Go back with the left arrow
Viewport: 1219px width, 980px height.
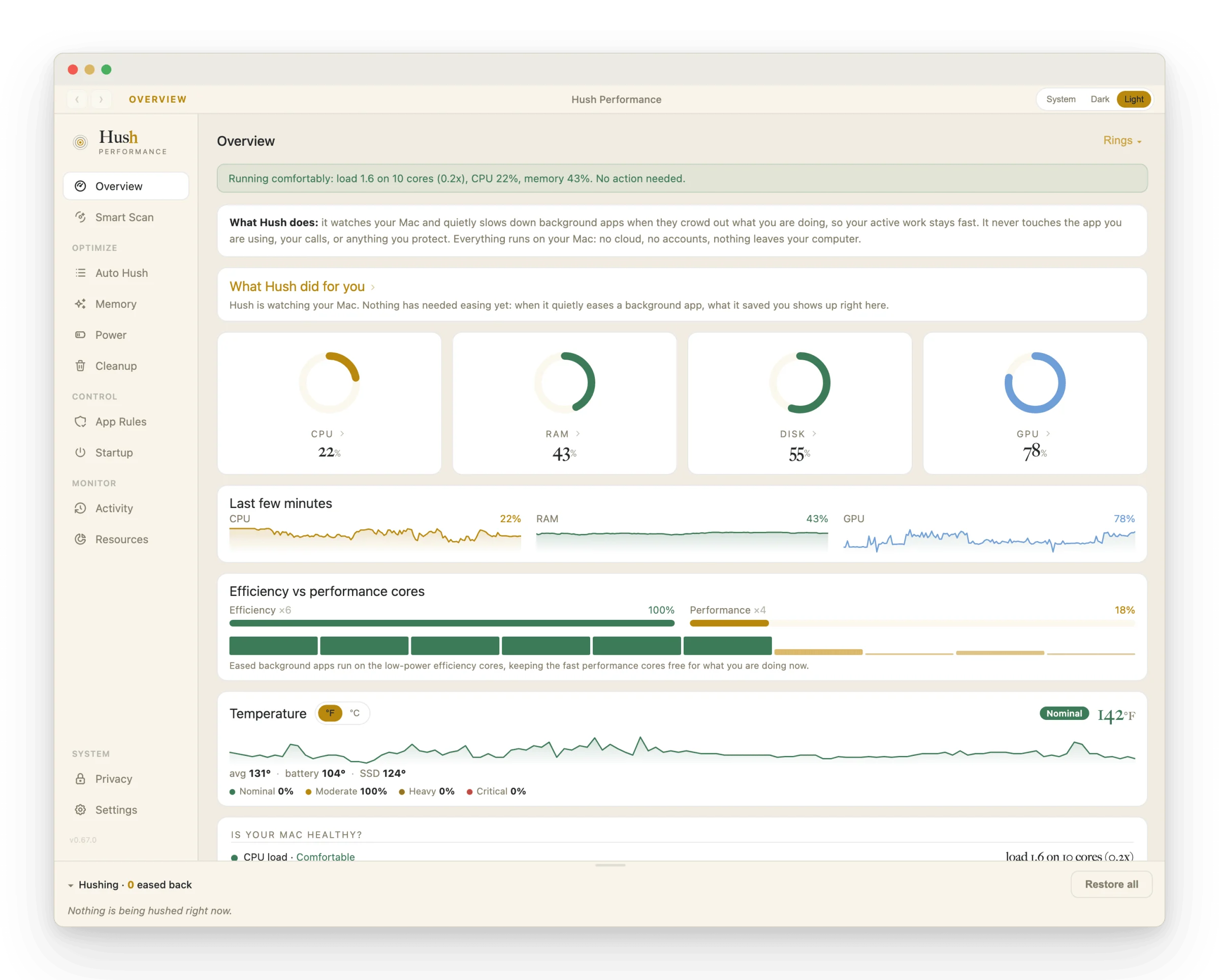(78, 99)
